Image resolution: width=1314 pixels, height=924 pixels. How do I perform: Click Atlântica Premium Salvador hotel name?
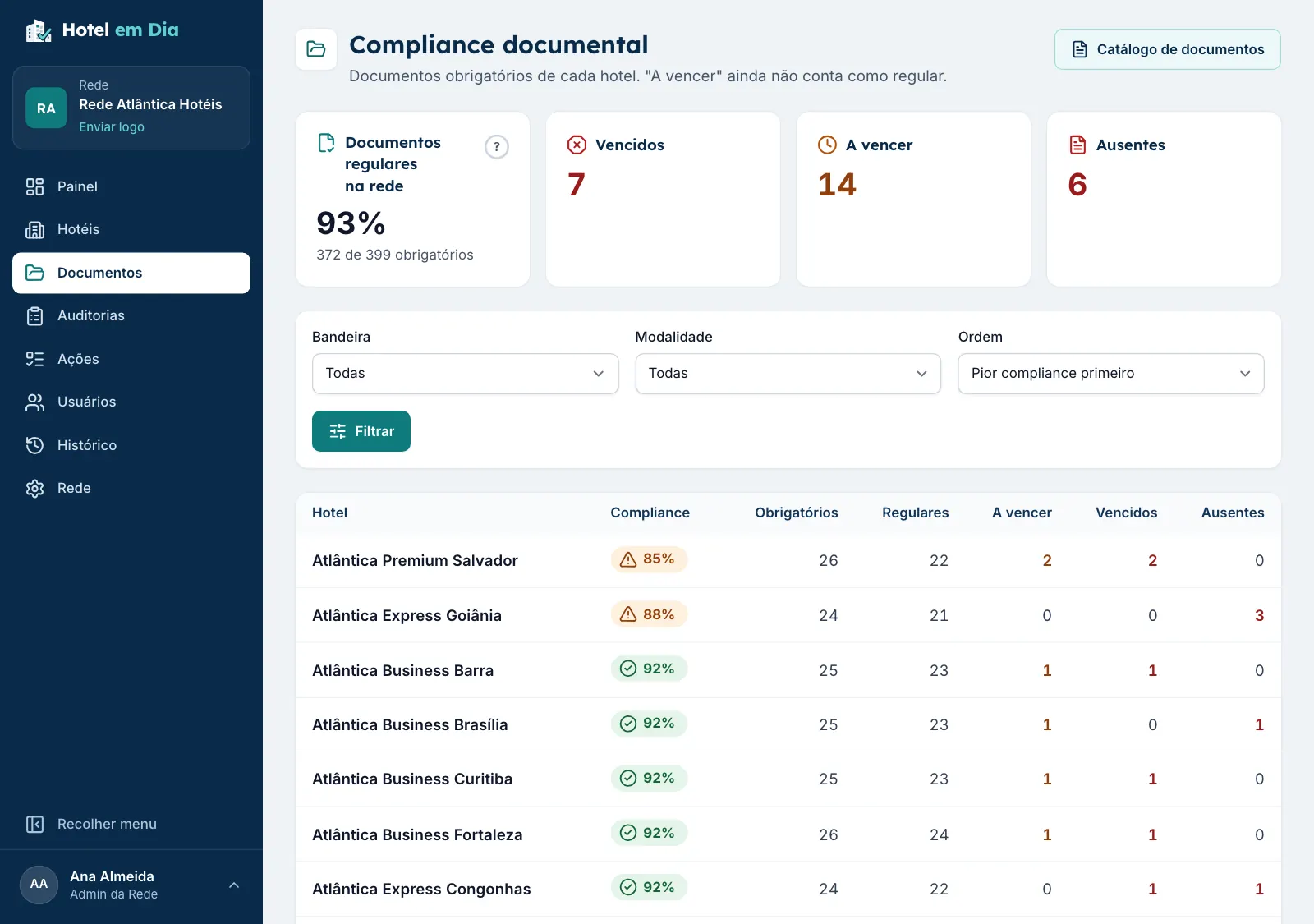[415, 560]
